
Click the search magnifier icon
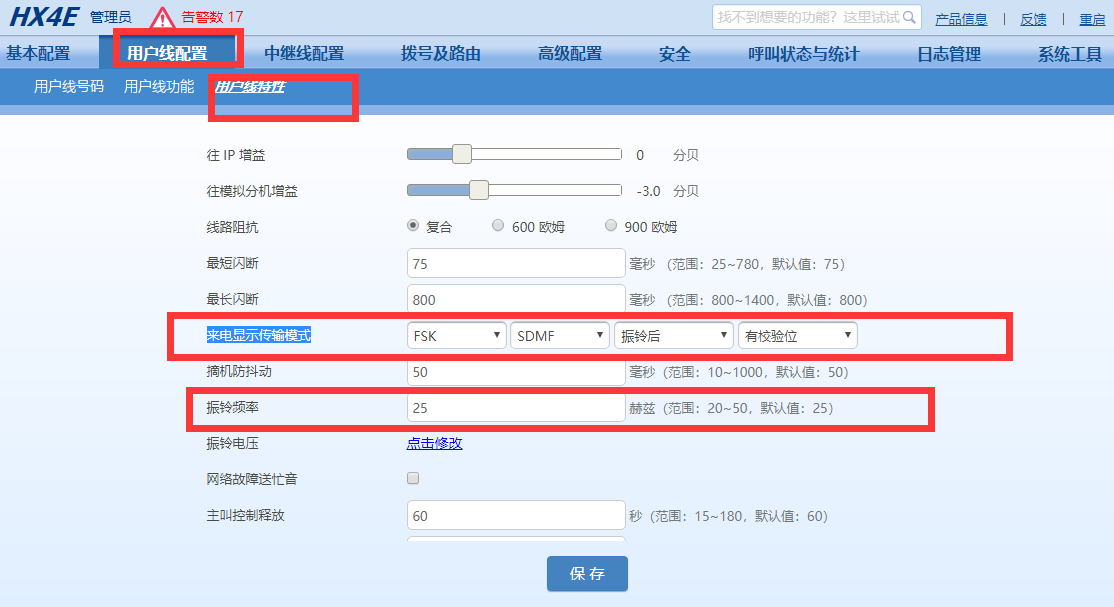point(907,17)
